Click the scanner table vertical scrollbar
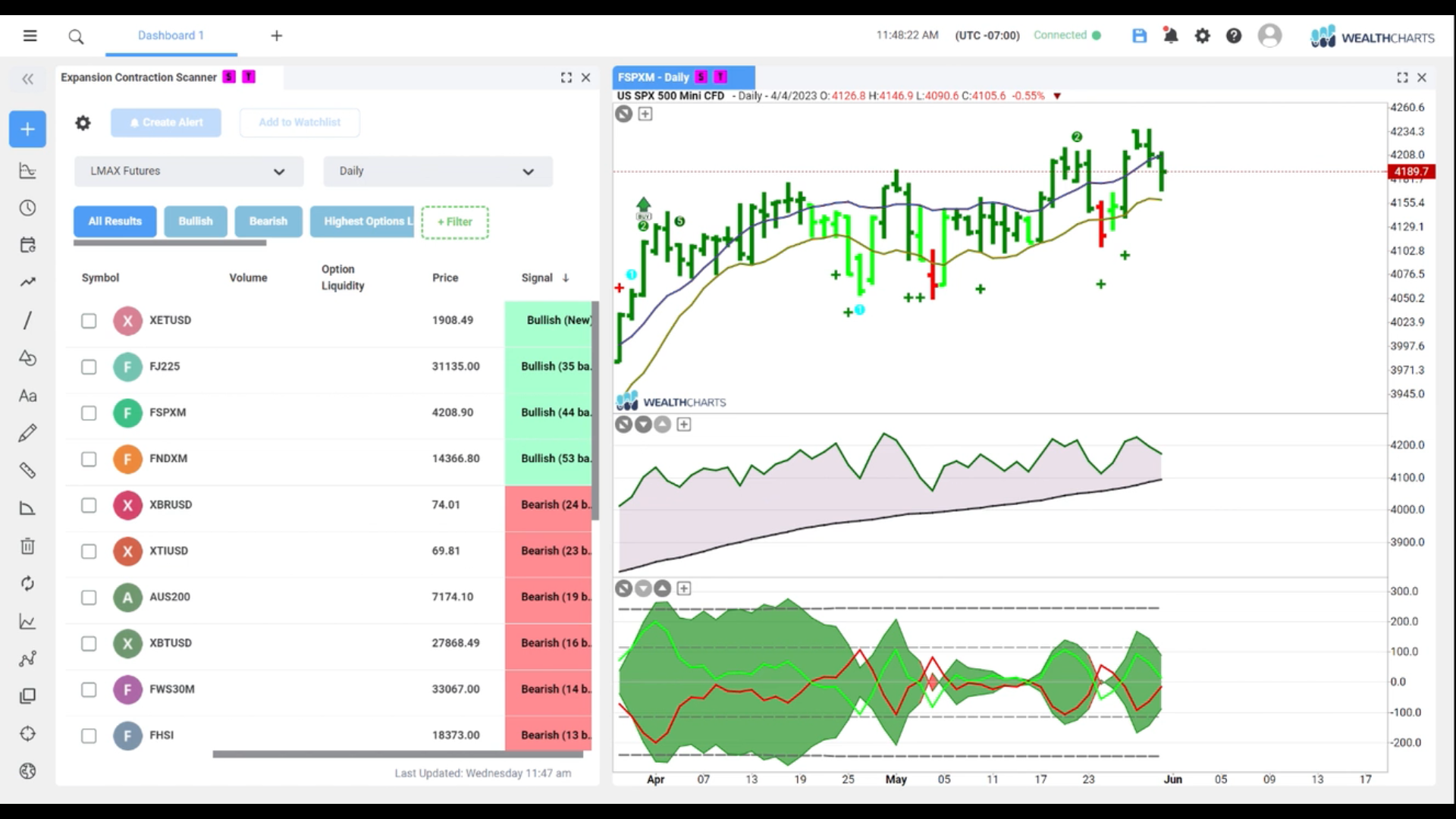The image size is (1456, 819). point(595,411)
